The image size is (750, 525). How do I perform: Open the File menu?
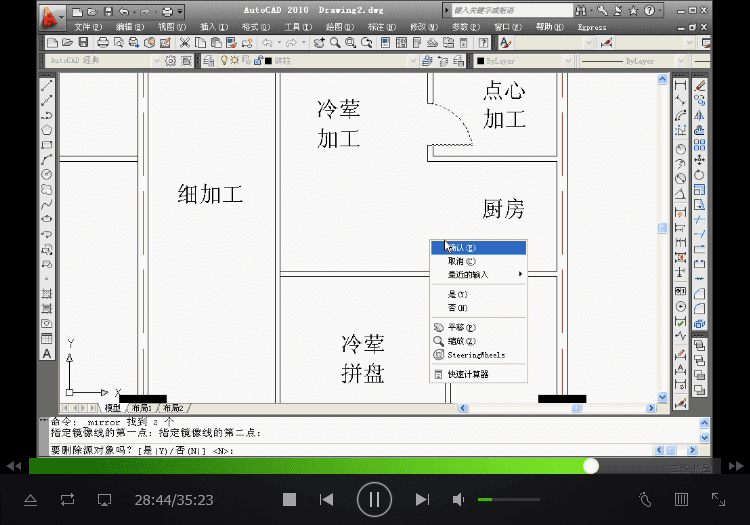coord(88,27)
